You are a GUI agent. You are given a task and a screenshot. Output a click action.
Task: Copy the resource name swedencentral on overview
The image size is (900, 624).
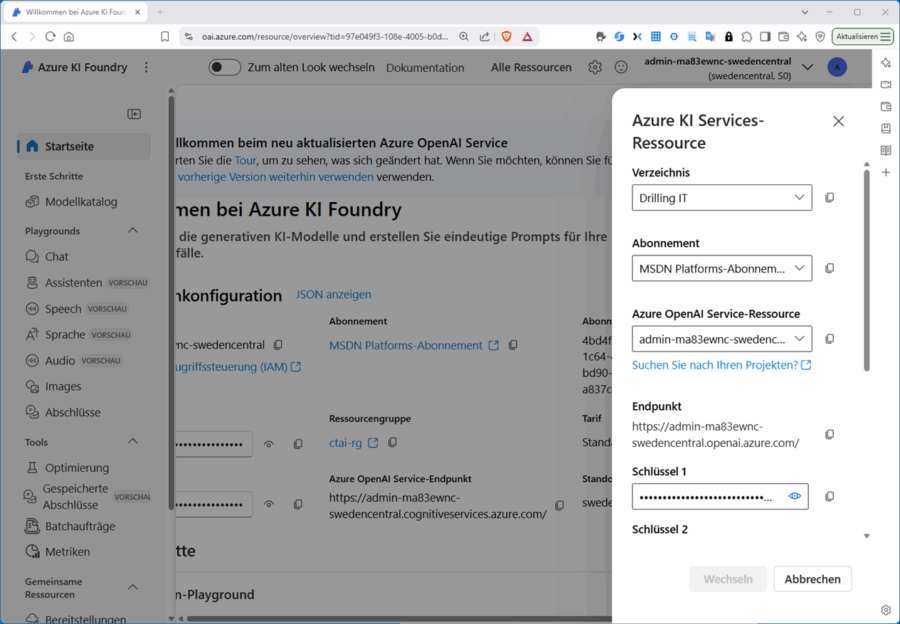click(x=278, y=345)
